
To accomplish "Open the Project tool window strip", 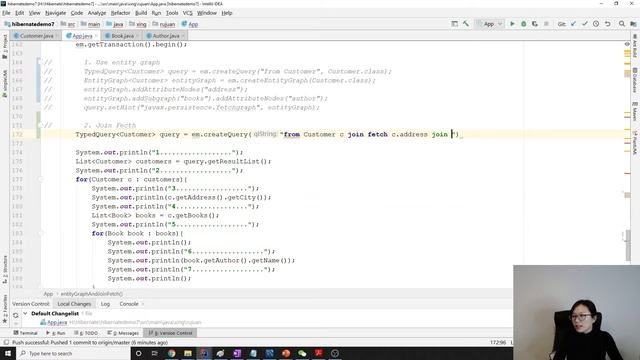I will [x=5, y=46].
